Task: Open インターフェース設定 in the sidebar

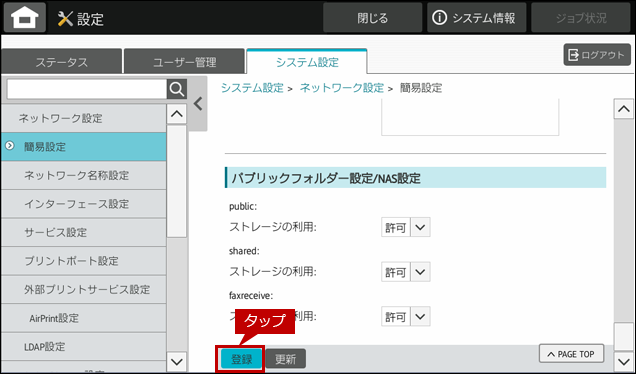Action: (x=84, y=204)
